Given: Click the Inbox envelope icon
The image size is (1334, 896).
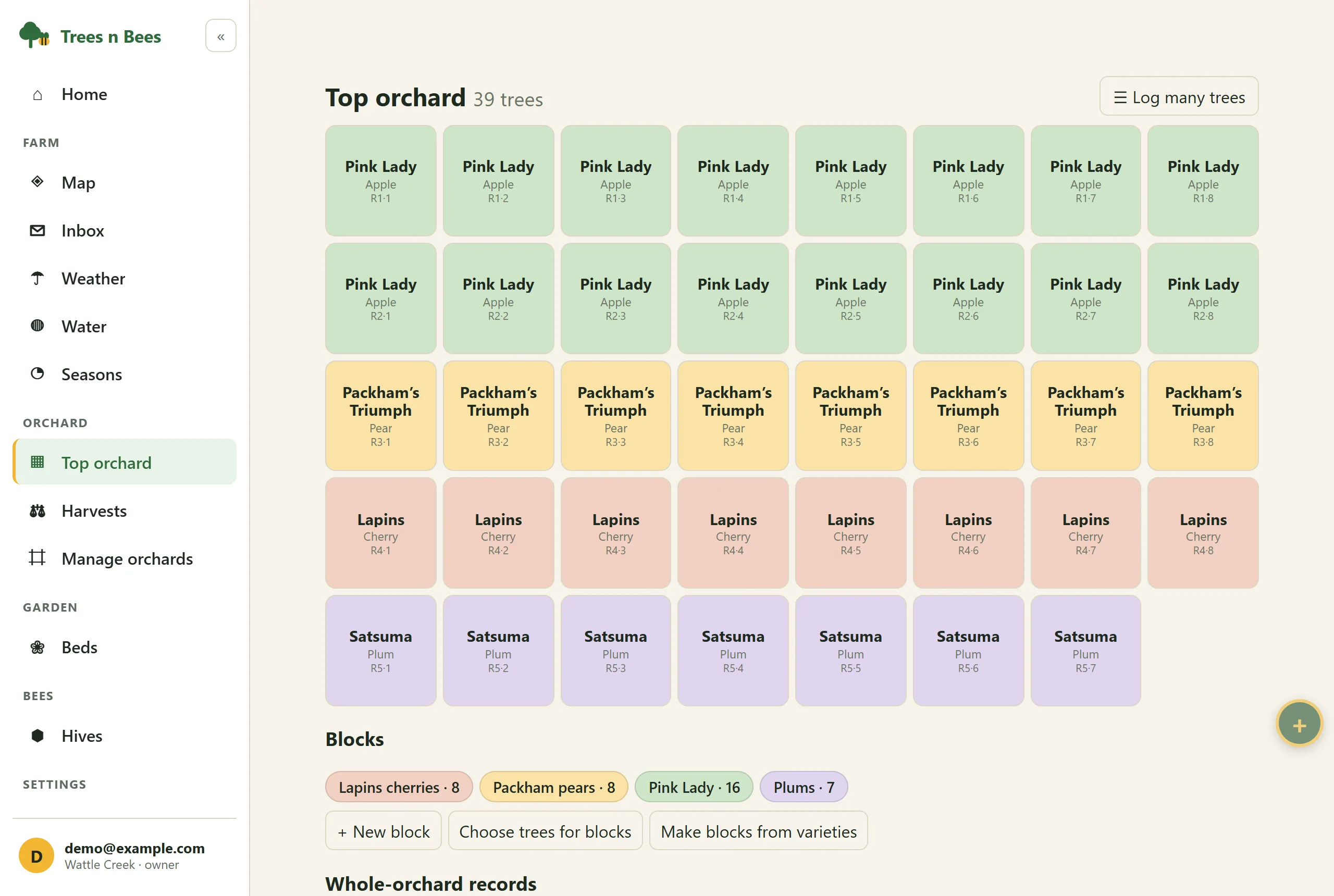Looking at the screenshot, I should [x=37, y=230].
